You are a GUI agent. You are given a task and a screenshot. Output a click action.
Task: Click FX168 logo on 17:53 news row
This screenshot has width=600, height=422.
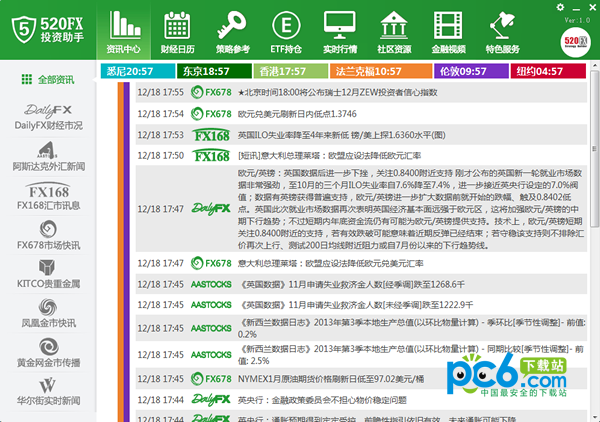211,135
